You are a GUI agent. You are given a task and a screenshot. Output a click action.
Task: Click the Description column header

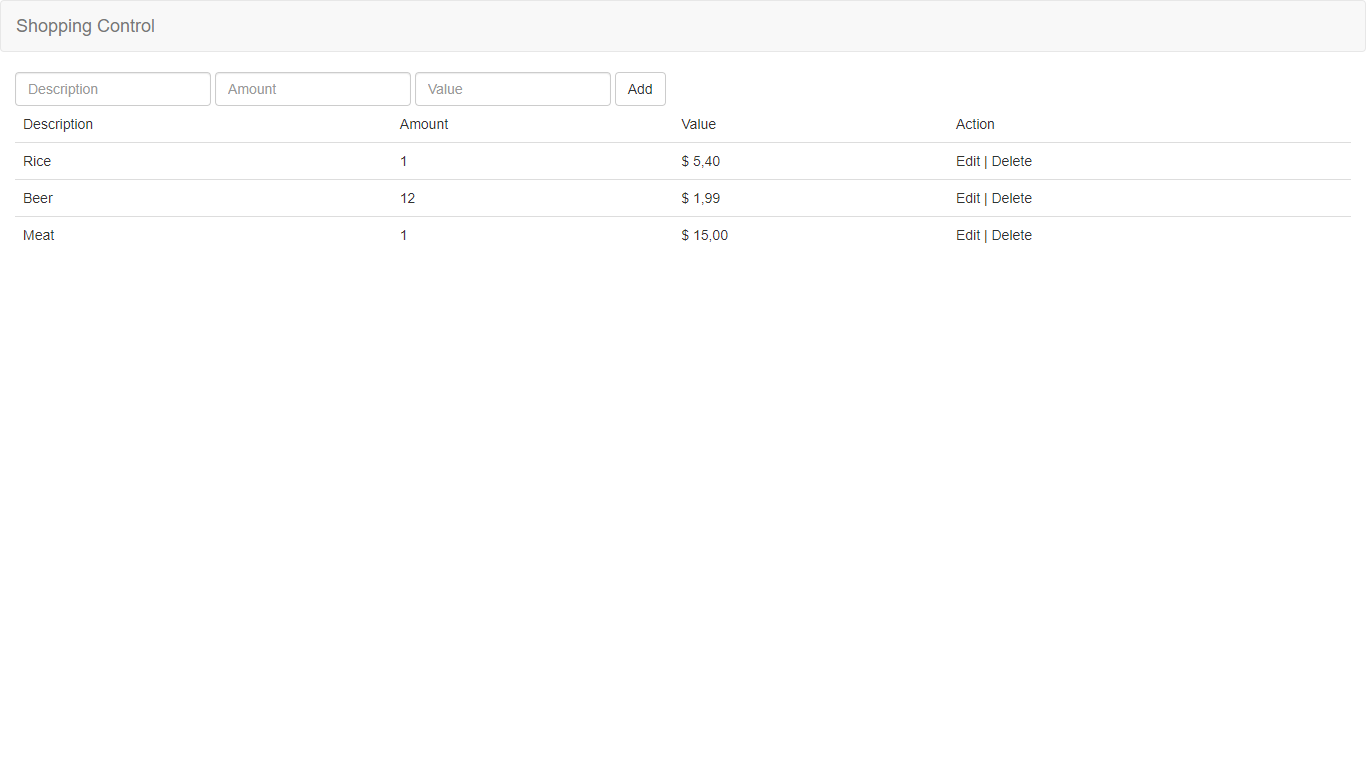click(x=58, y=124)
